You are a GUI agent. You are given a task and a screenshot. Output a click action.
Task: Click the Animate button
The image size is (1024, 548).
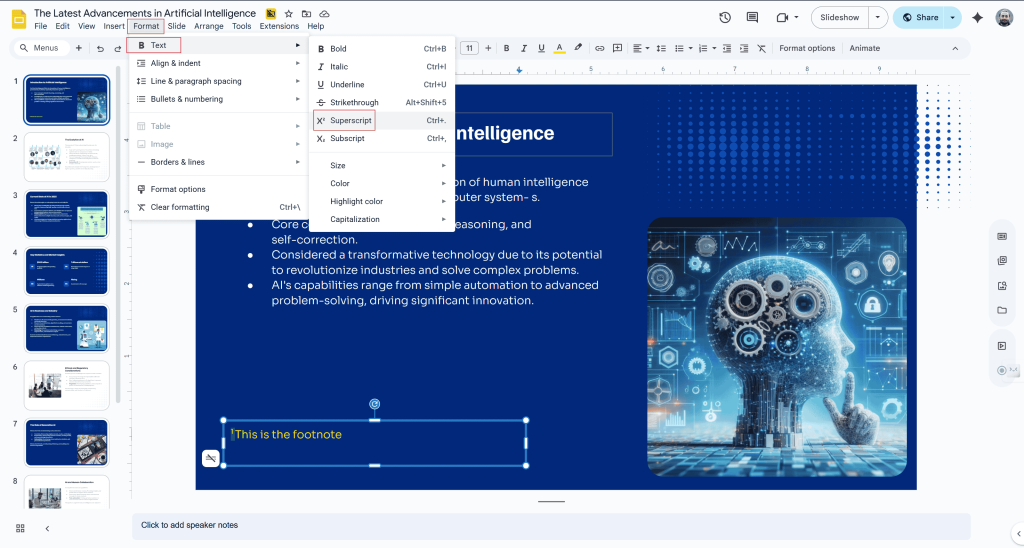point(864,48)
